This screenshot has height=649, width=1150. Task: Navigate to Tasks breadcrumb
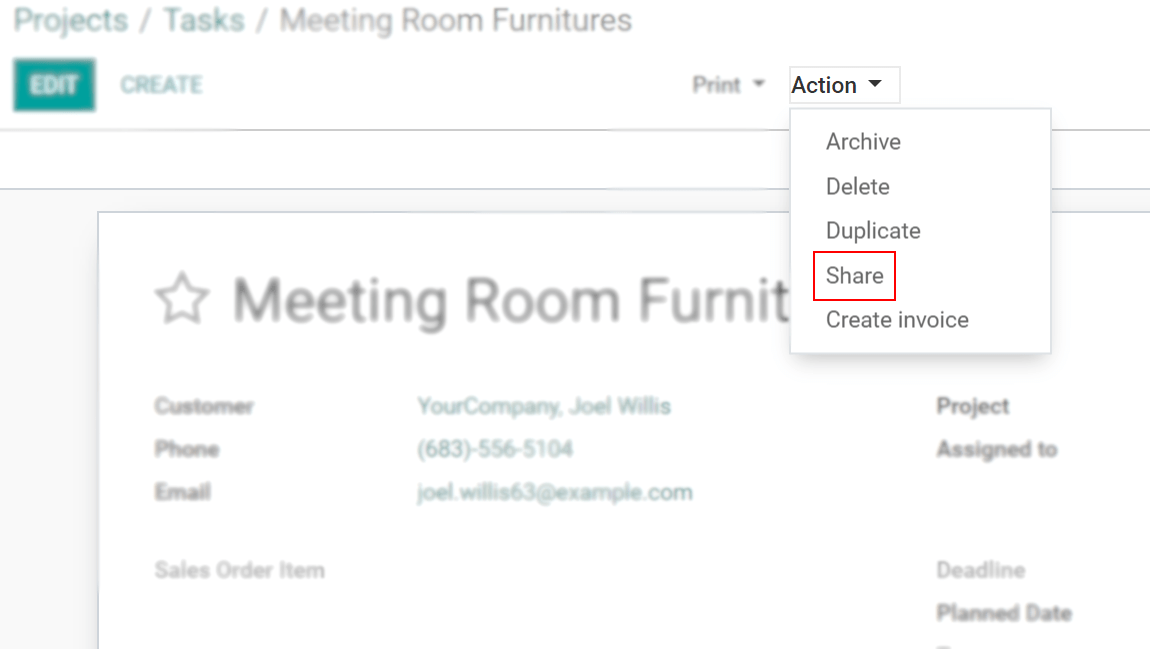pyautogui.click(x=204, y=21)
